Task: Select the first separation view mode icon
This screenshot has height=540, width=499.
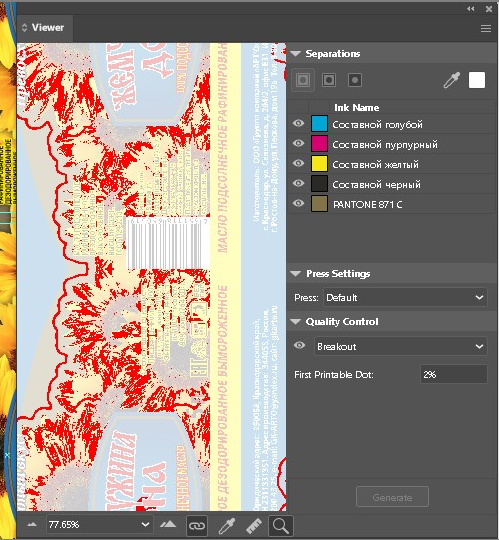Action: pos(303,80)
